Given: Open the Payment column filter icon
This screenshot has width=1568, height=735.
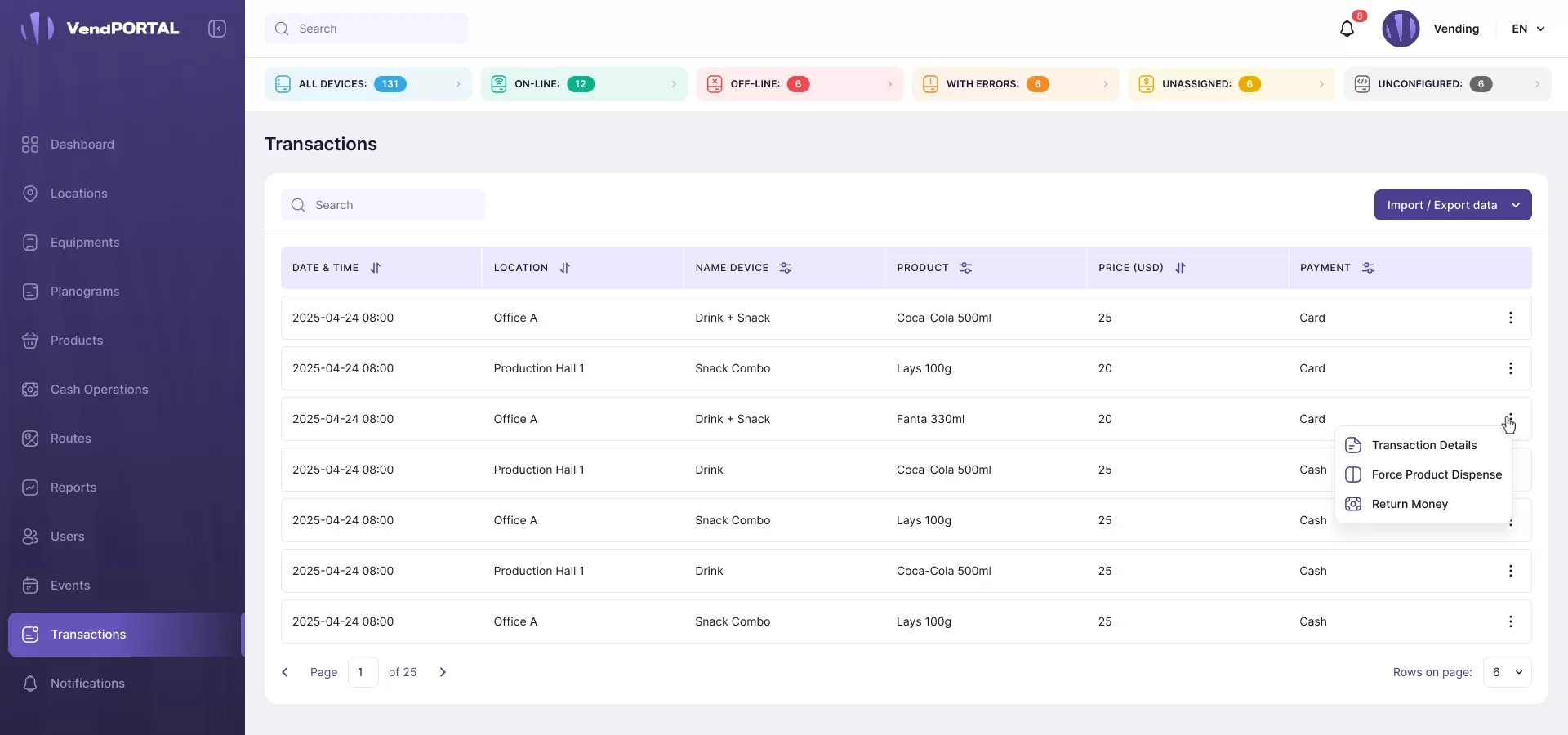Looking at the screenshot, I should 1368,268.
